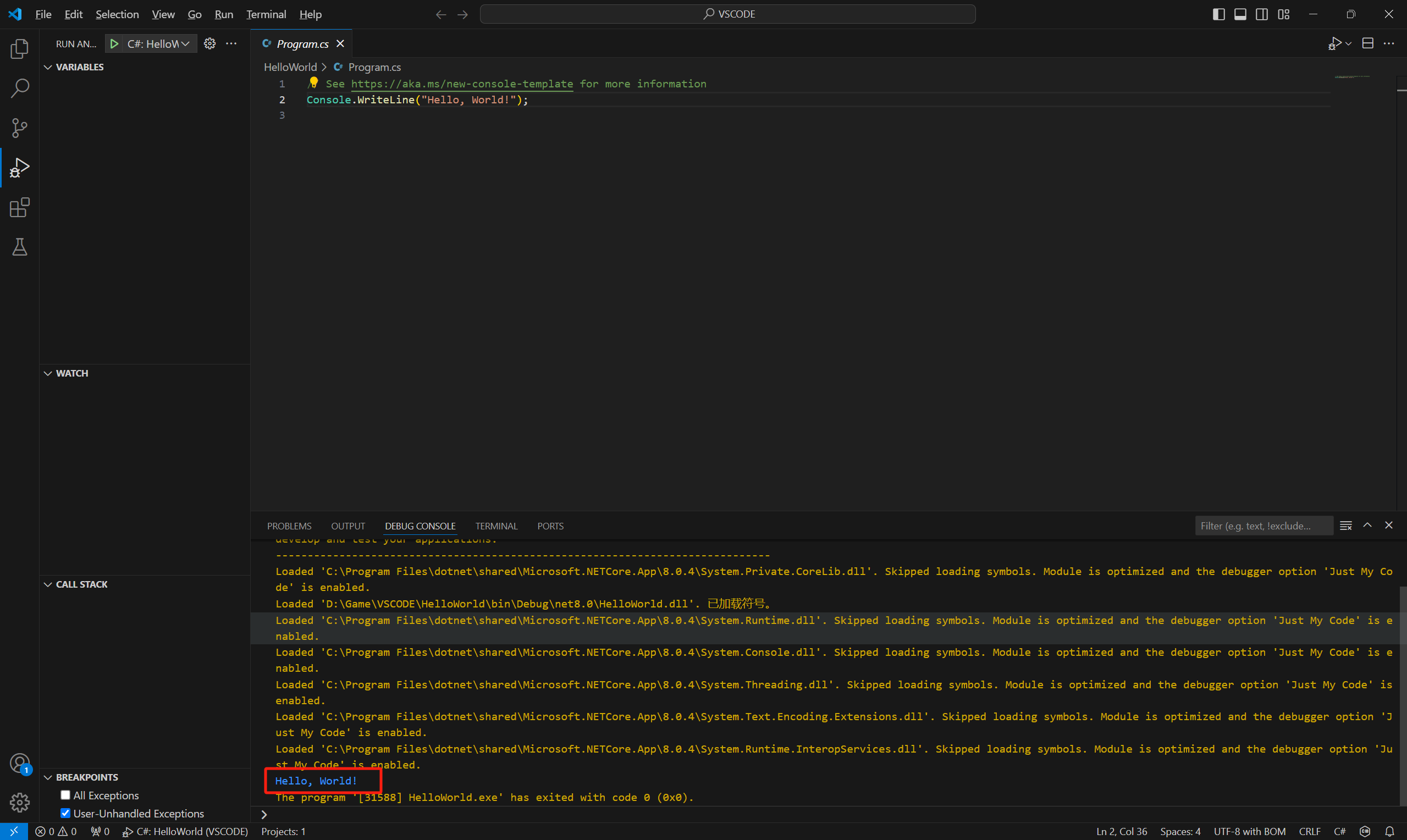This screenshot has width=1407, height=840.
Task: Toggle the bottom panel layout icon
Action: [1240, 14]
